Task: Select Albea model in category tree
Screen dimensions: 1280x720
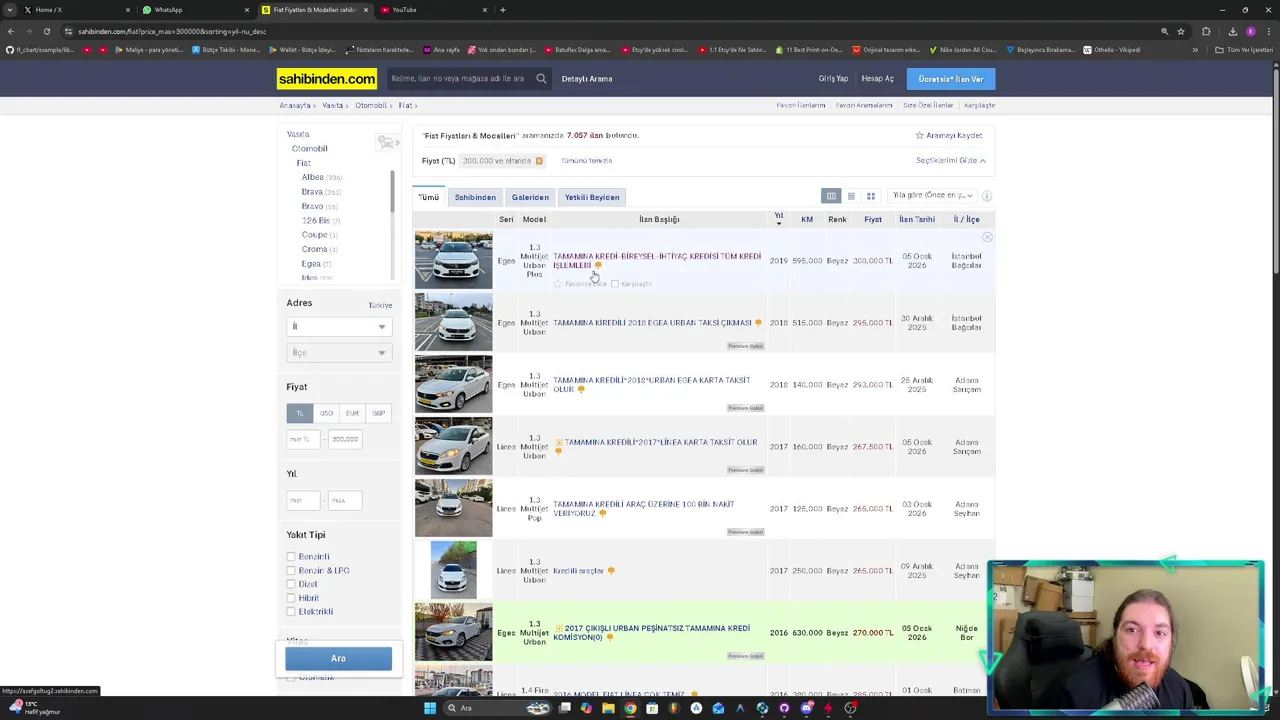Action: (x=313, y=177)
